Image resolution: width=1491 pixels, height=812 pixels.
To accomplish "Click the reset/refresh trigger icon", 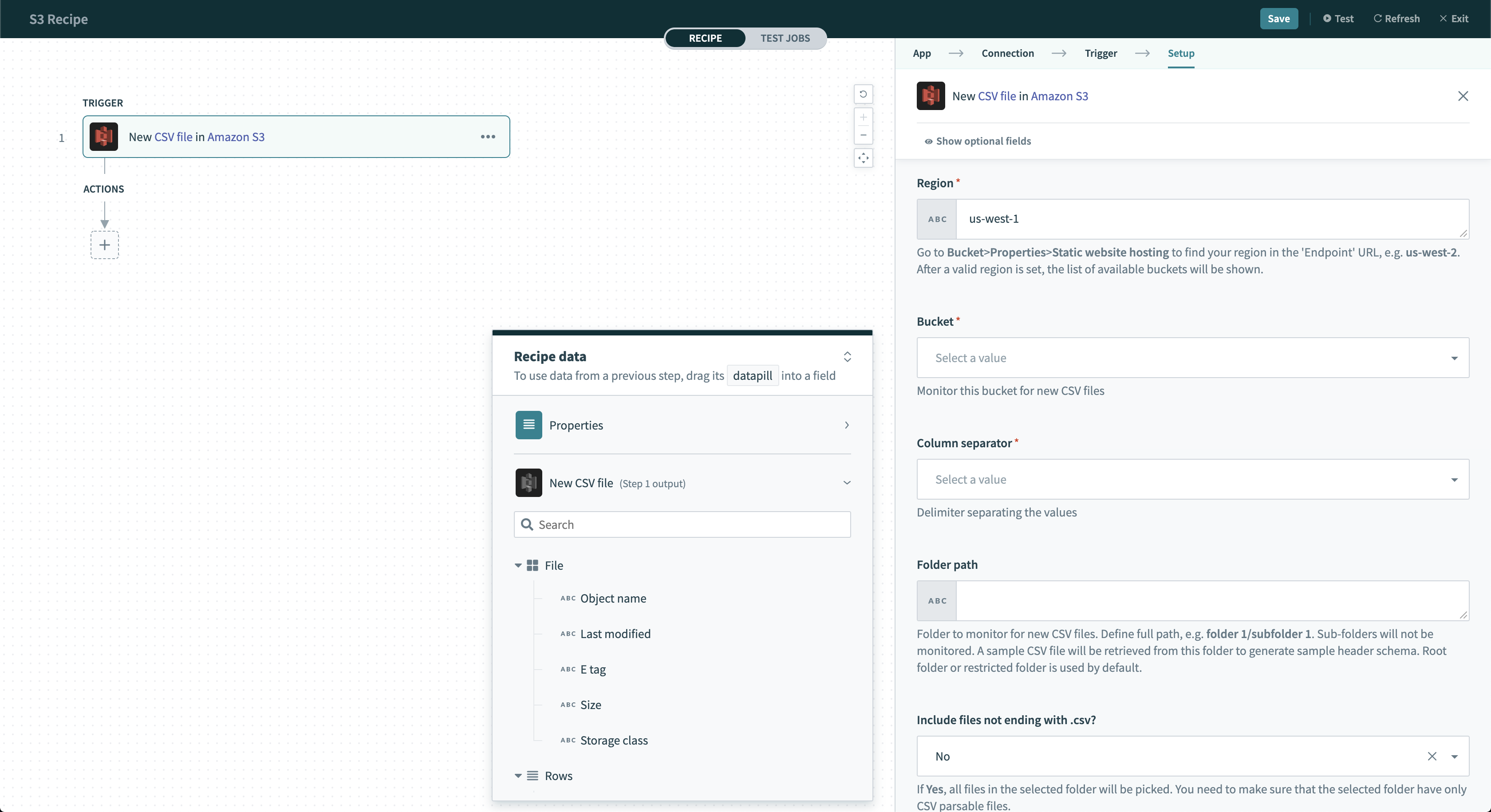I will (863, 94).
